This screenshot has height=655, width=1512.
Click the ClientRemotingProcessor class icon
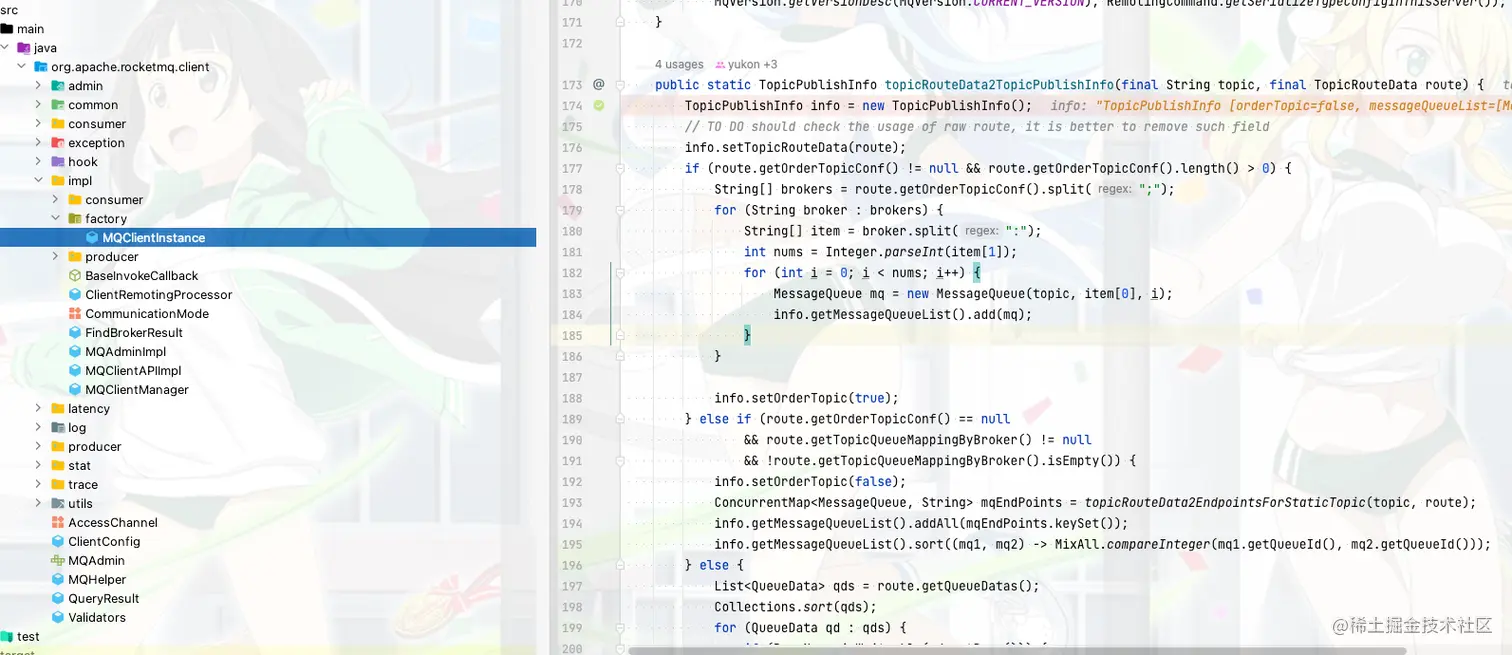point(75,295)
